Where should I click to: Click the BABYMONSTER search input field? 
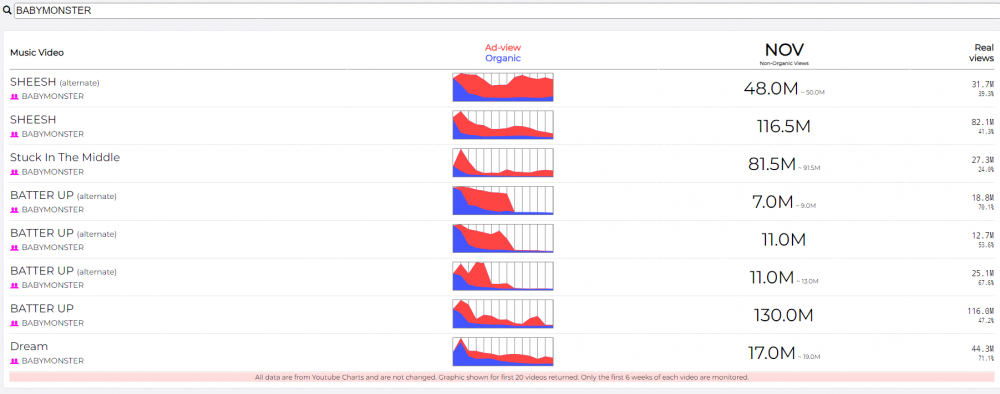coord(507,11)
